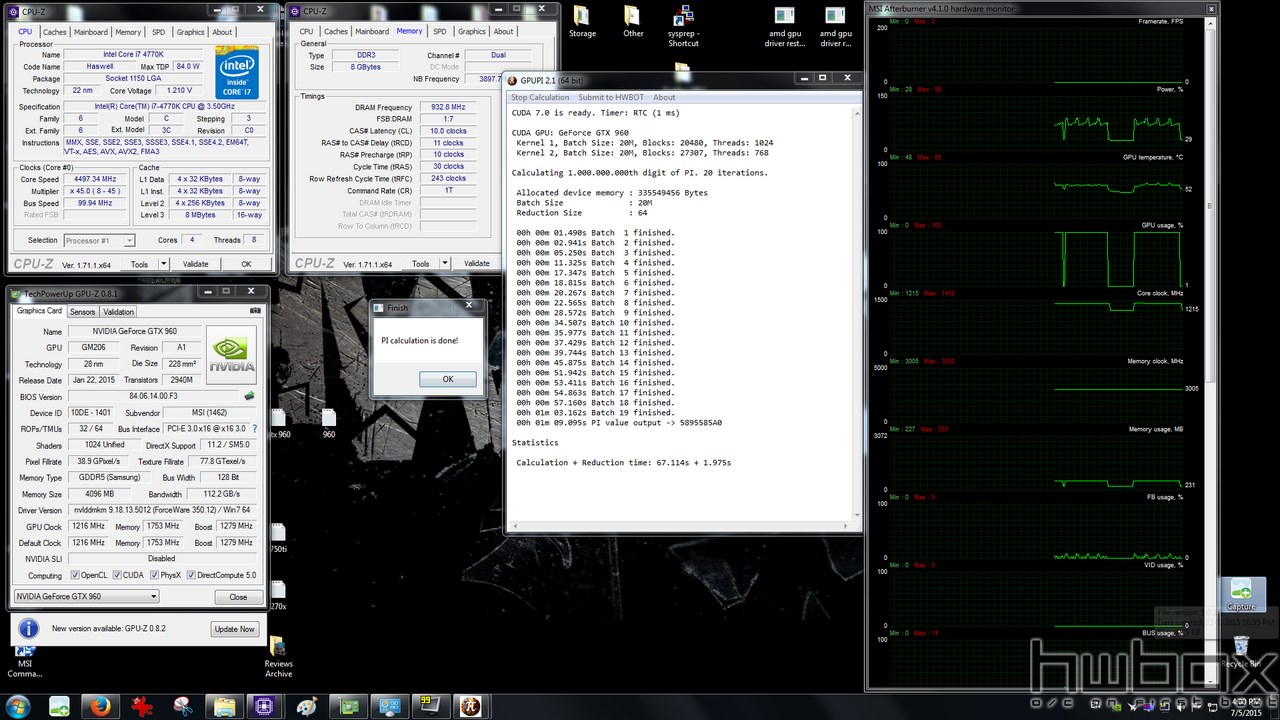Click the Memory Size value 4096 MB in GPU-Z

(x=97, y=494)
